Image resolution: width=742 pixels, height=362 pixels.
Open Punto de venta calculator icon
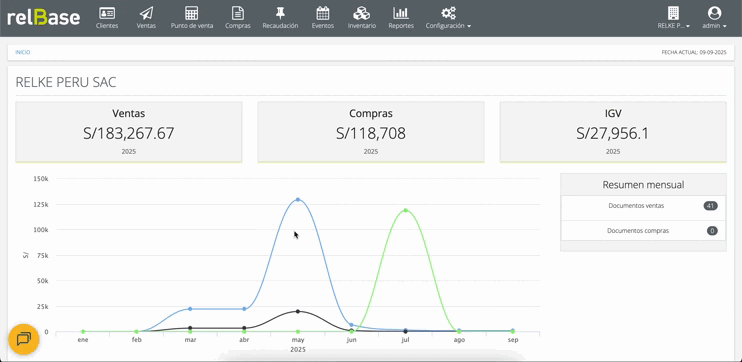[192, 13]
